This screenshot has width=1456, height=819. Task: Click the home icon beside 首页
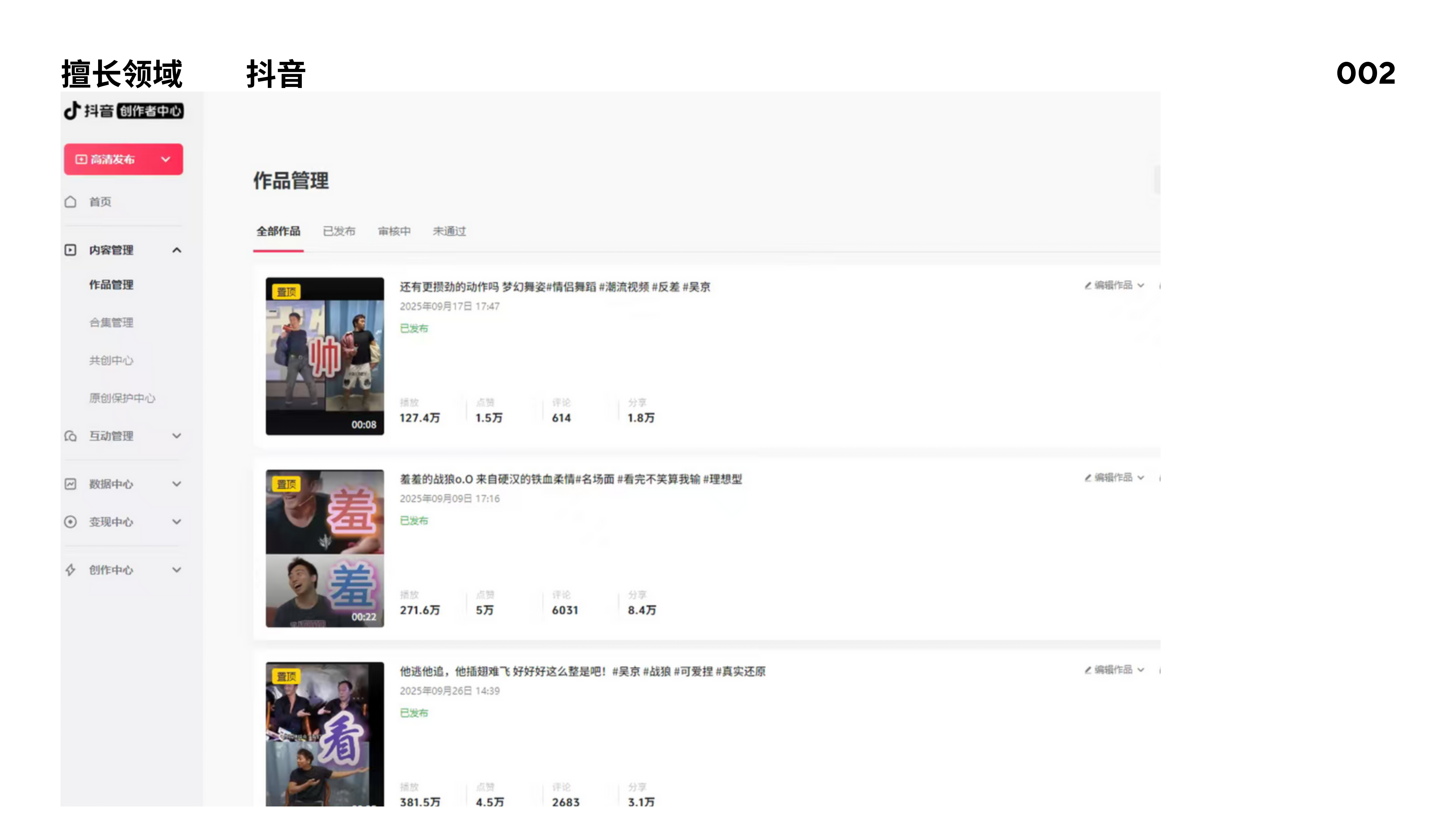(70, 202)
